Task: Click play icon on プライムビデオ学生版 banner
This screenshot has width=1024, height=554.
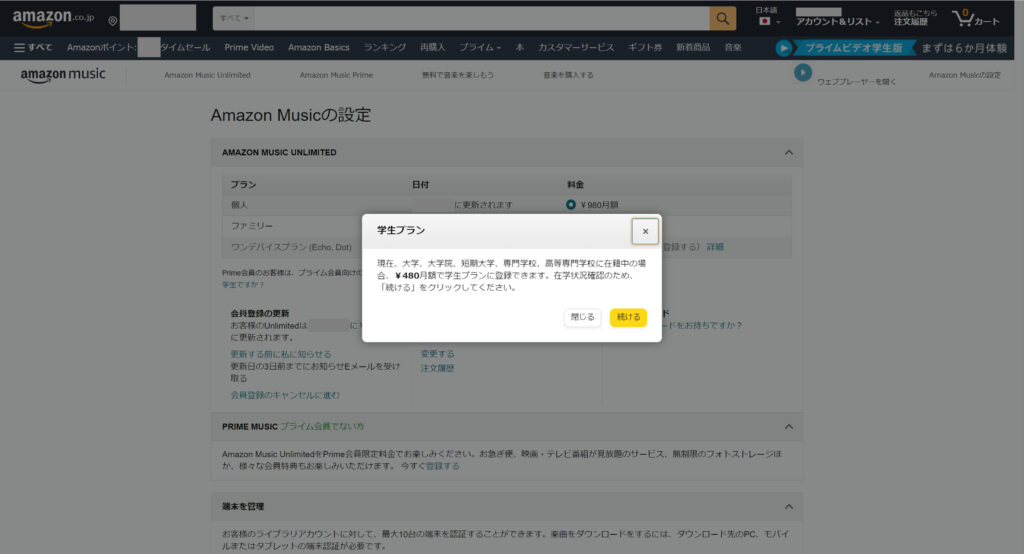Action: 785,47
